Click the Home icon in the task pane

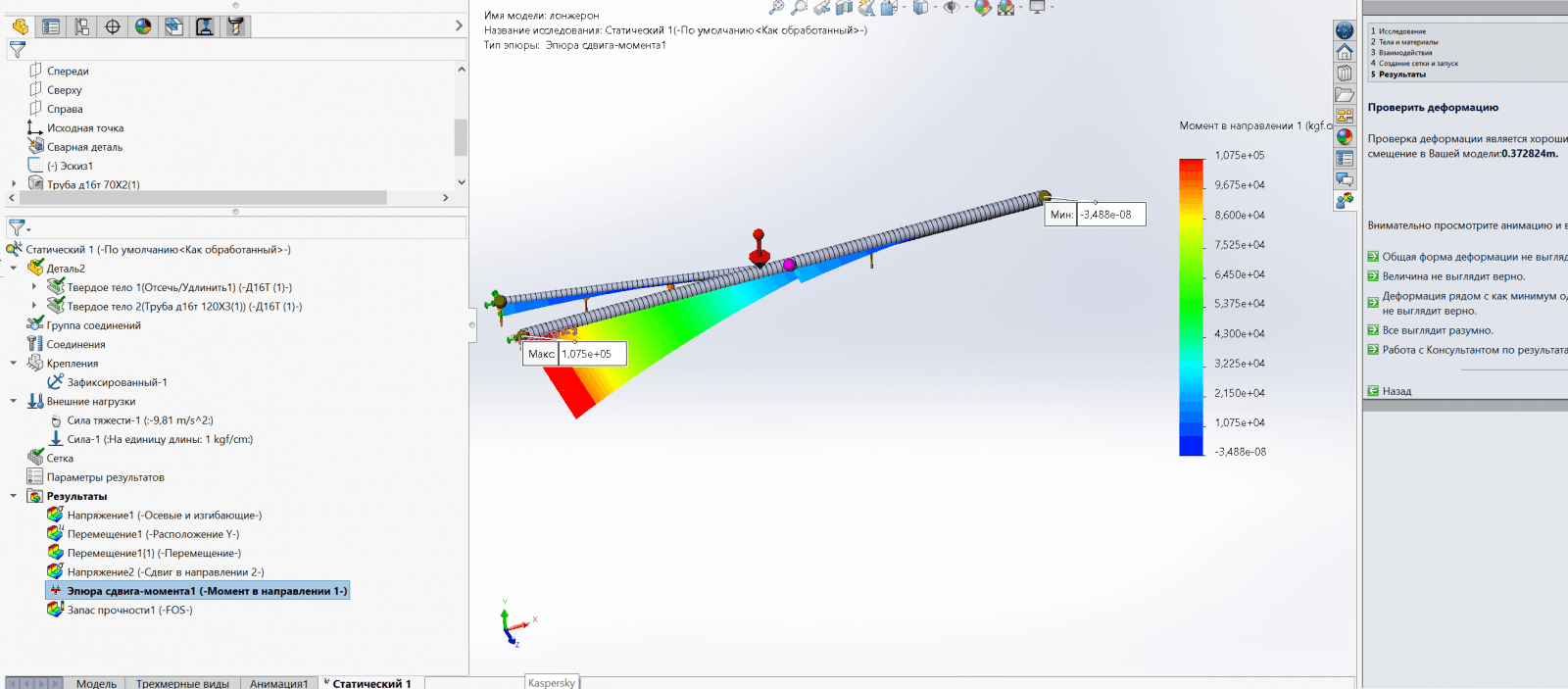click(x=1345, y=52)
